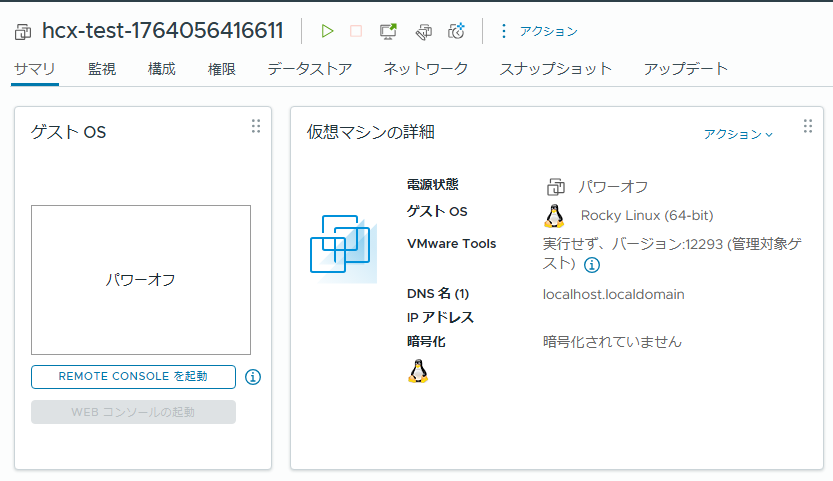Click info icon next to Remote Console button
This screenshot has height=481, width=833.
253,377
